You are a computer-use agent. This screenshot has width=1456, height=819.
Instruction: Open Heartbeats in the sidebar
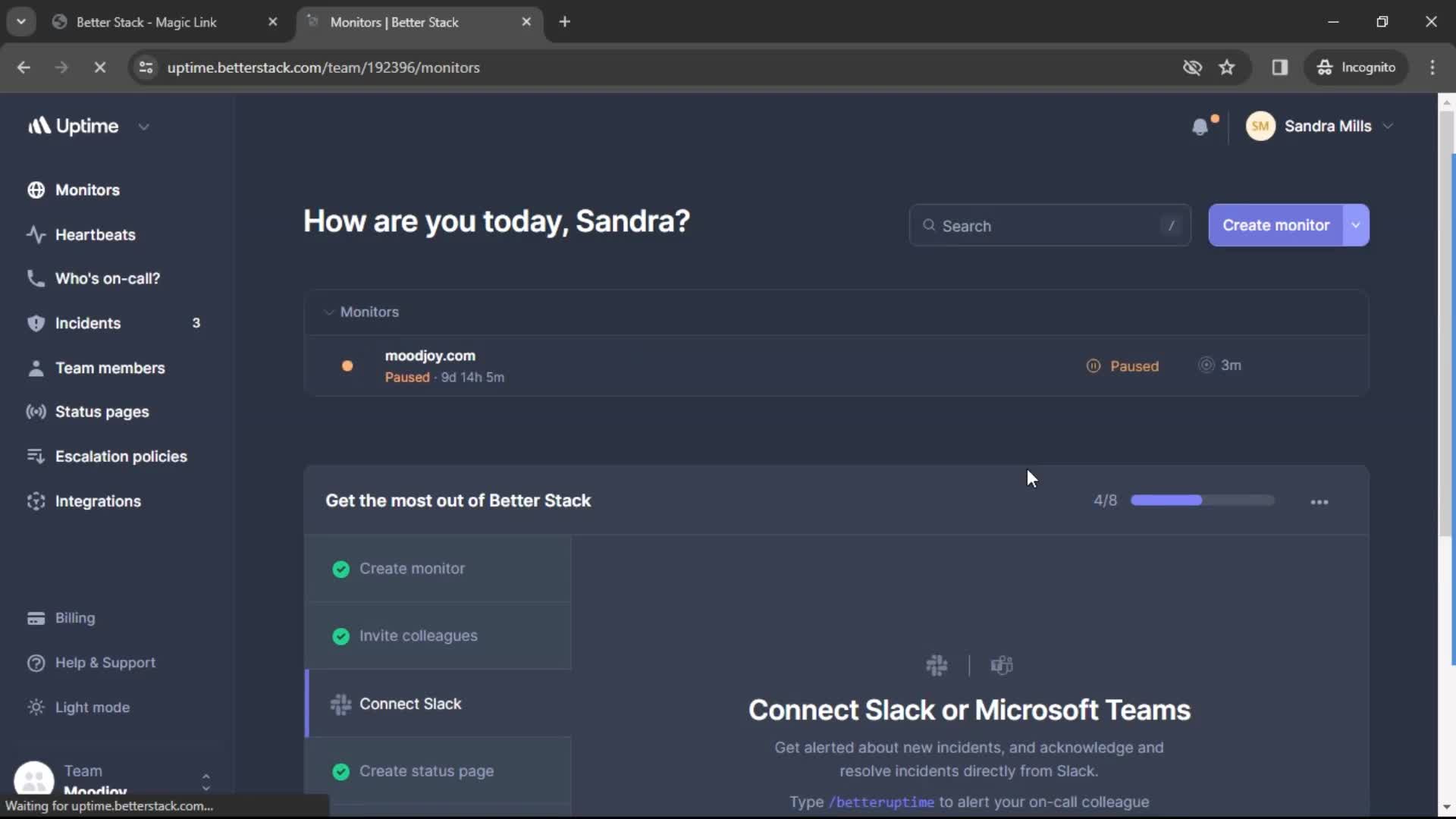pos(95,235)
